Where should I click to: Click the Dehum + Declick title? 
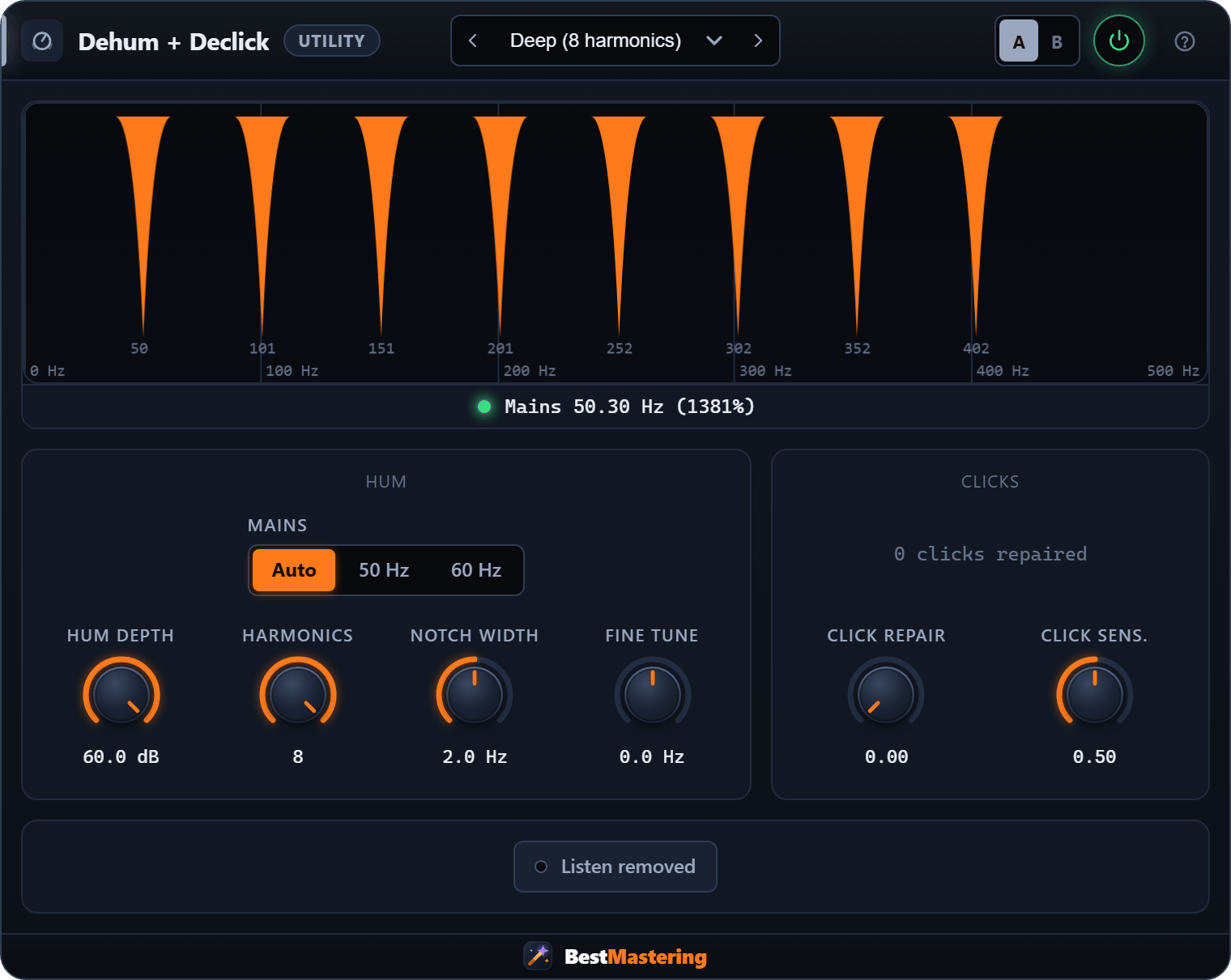coord(173,41)
